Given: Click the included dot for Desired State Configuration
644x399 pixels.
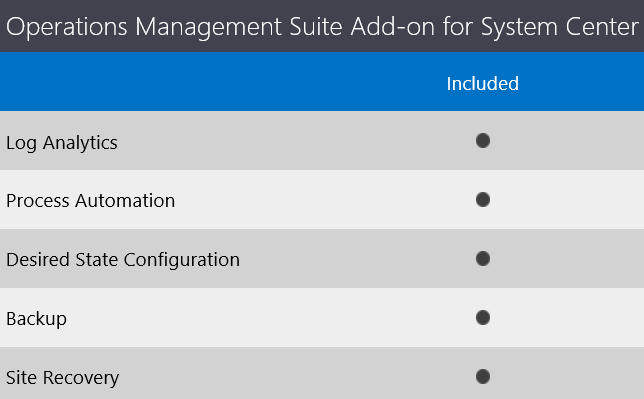Looking at the screenshot, I should click(483, 258).
